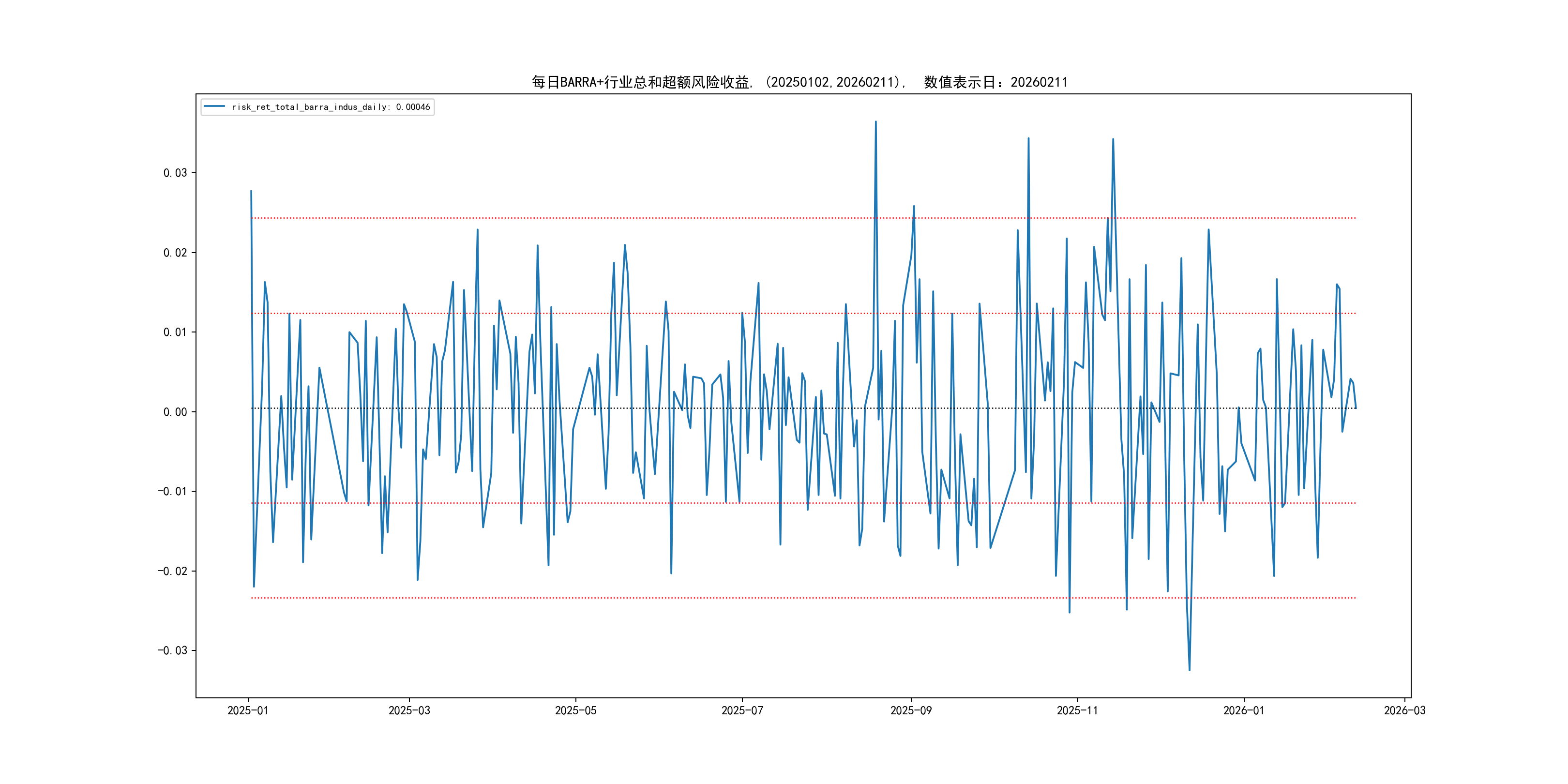Click the 2025-07 x-axis label

click(742, 710)
